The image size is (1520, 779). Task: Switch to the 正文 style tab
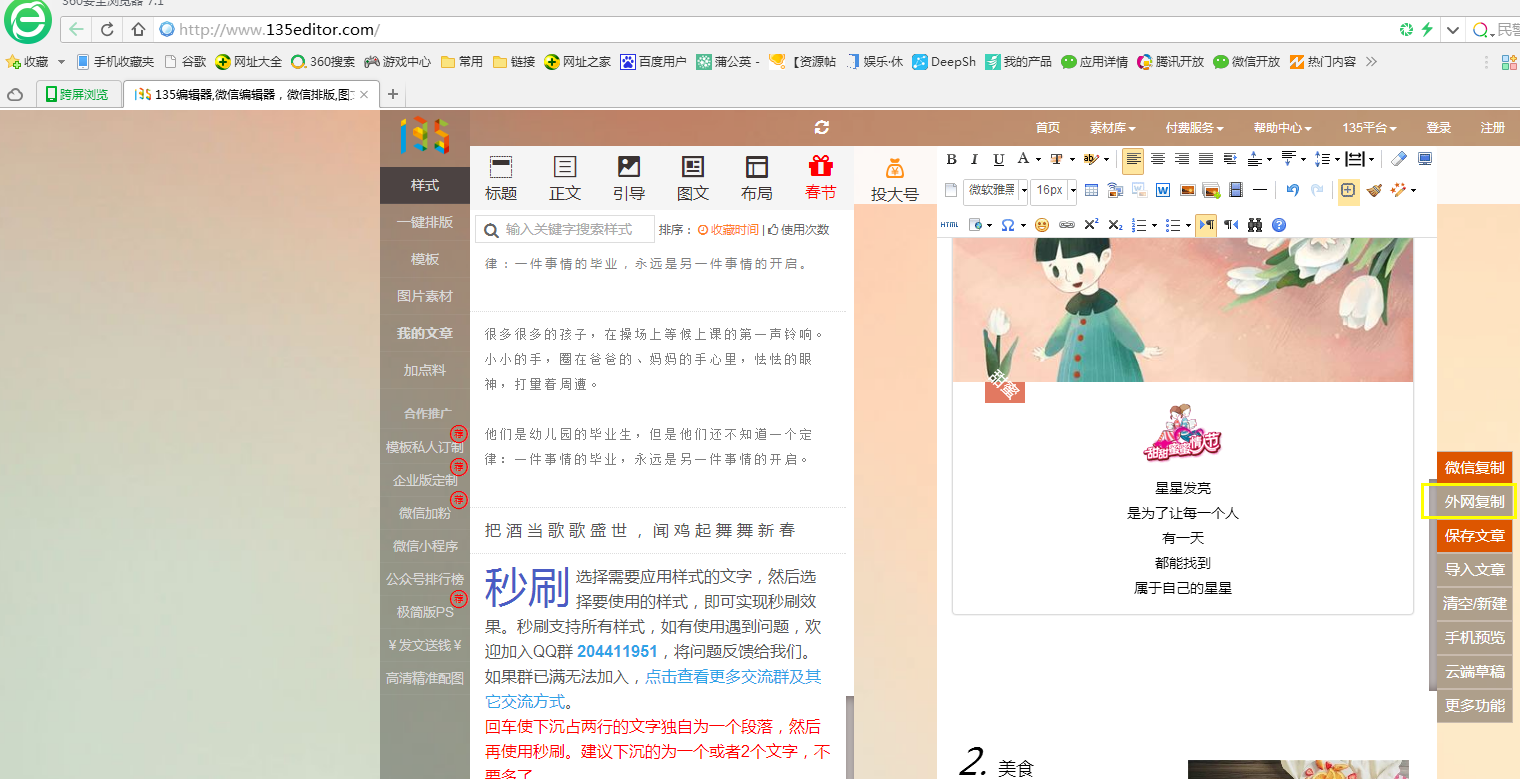[x=565, y=179]
